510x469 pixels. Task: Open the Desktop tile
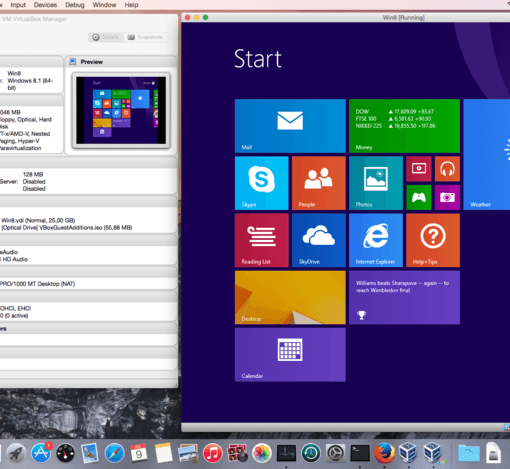point(290,297)
